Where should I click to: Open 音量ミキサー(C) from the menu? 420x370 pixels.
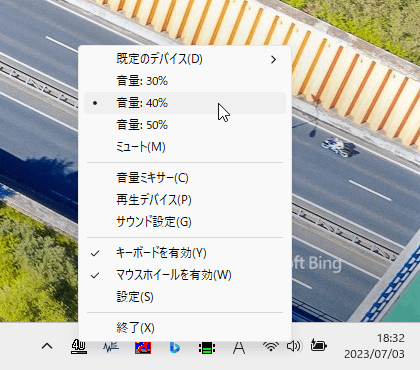tap(185, 178)
